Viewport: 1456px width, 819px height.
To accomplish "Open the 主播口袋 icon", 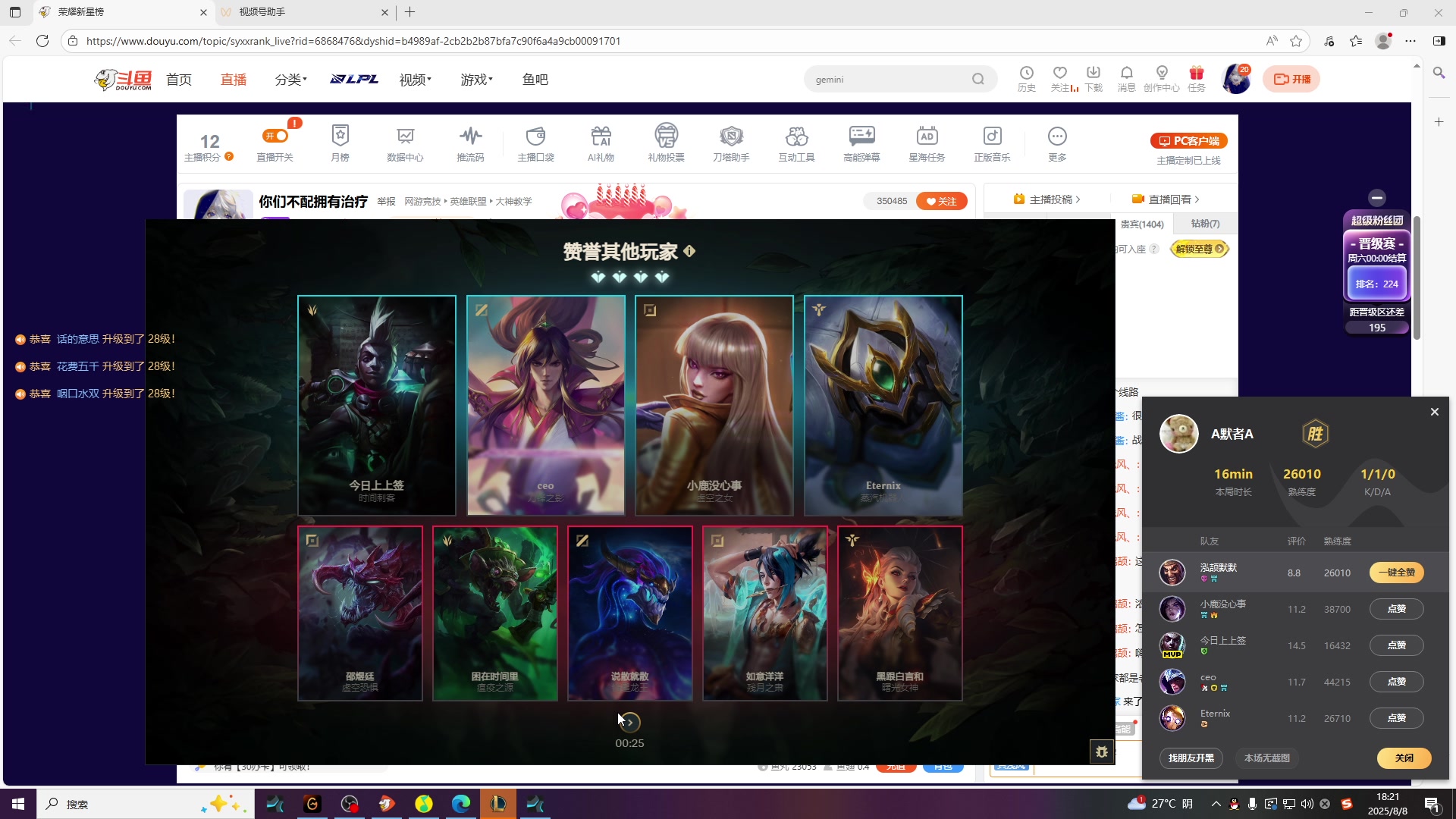I will pos(535,143).
